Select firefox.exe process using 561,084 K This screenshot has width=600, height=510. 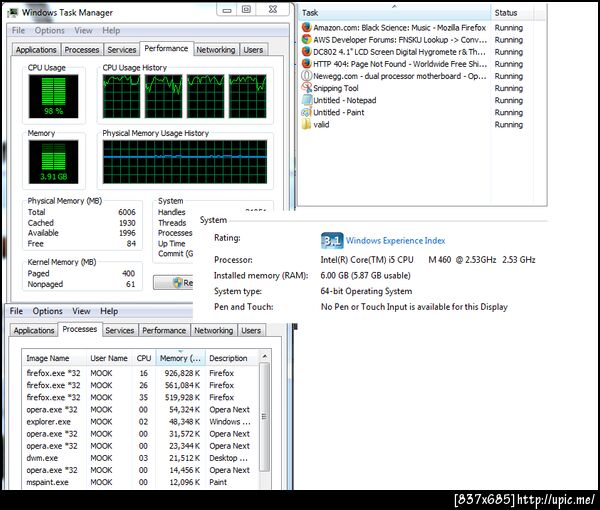141,385
